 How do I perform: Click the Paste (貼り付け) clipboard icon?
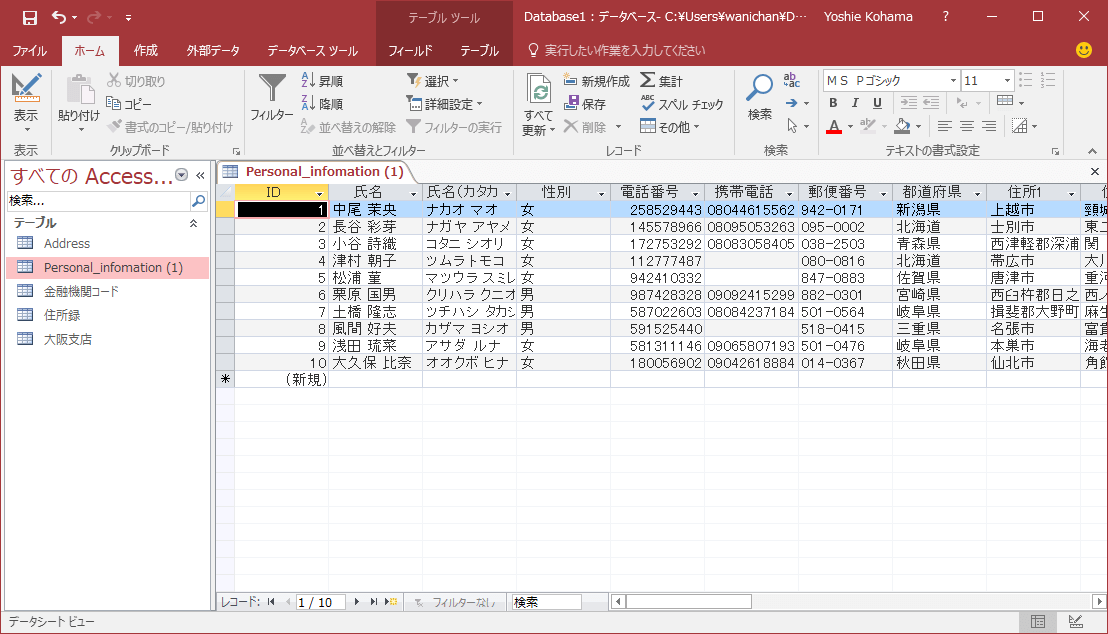(x=79, y=89)
